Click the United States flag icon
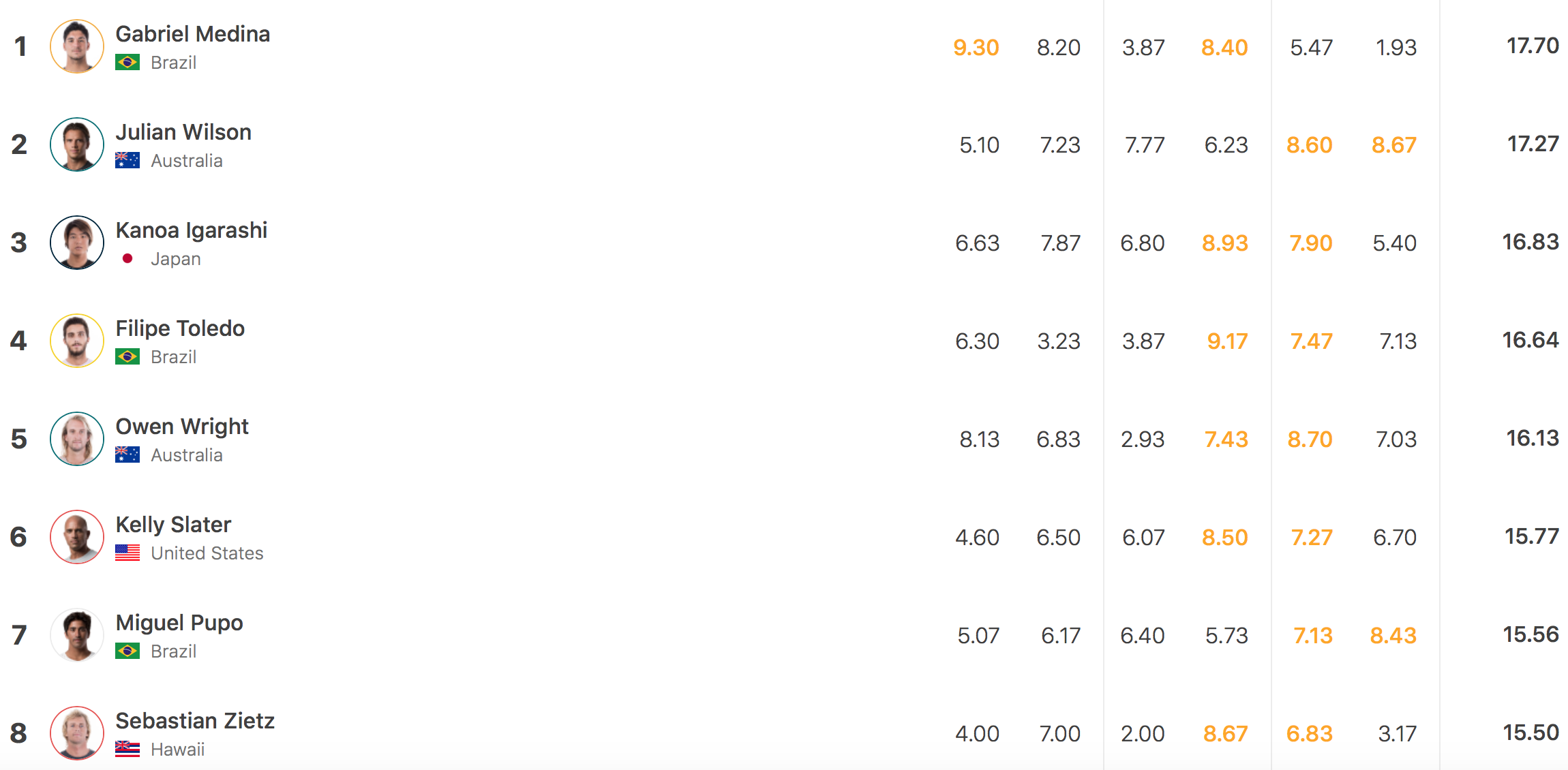The image size is (1568, 770). 127,553
